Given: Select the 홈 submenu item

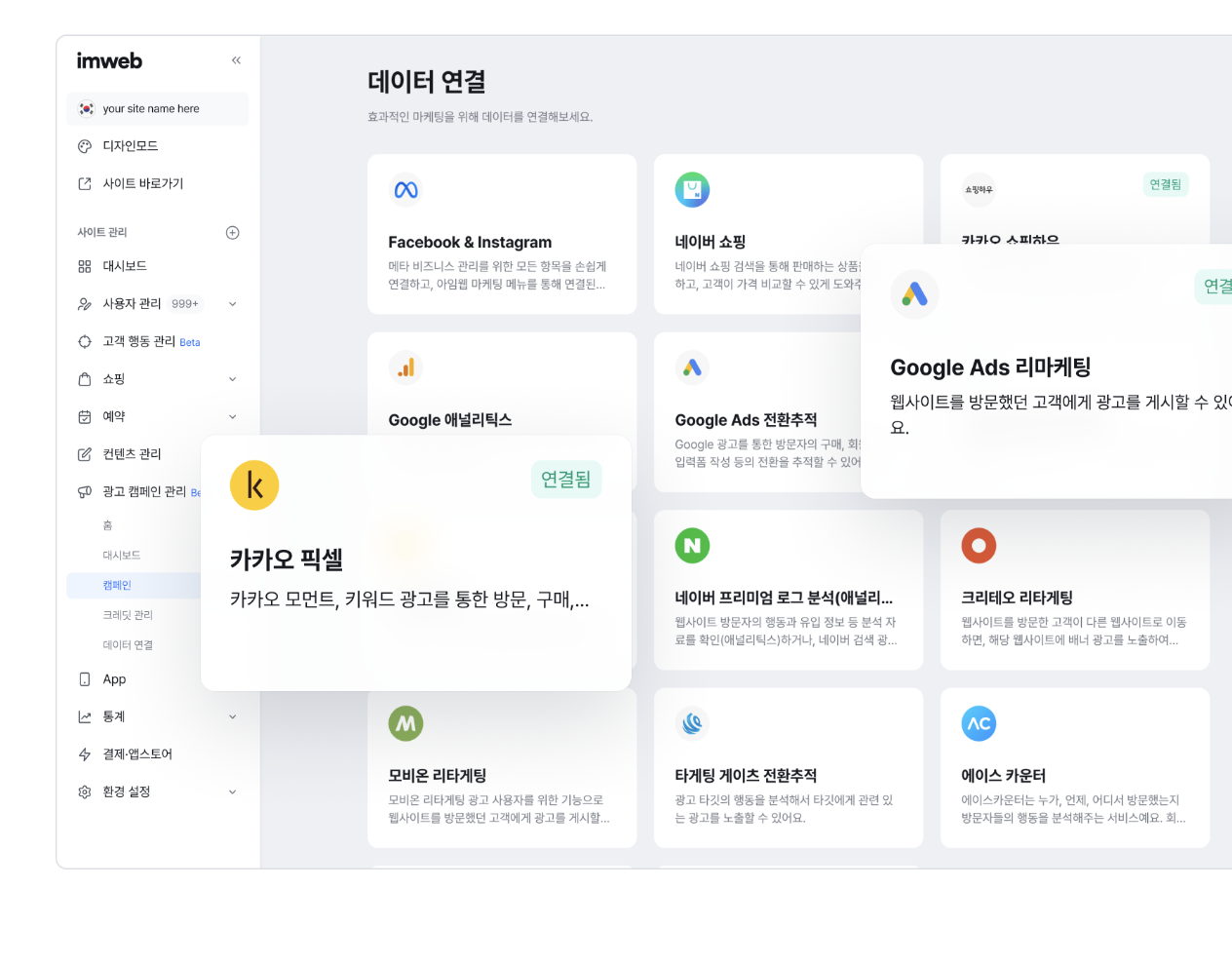Looking at the screenshot, I should tap(108, 525).
